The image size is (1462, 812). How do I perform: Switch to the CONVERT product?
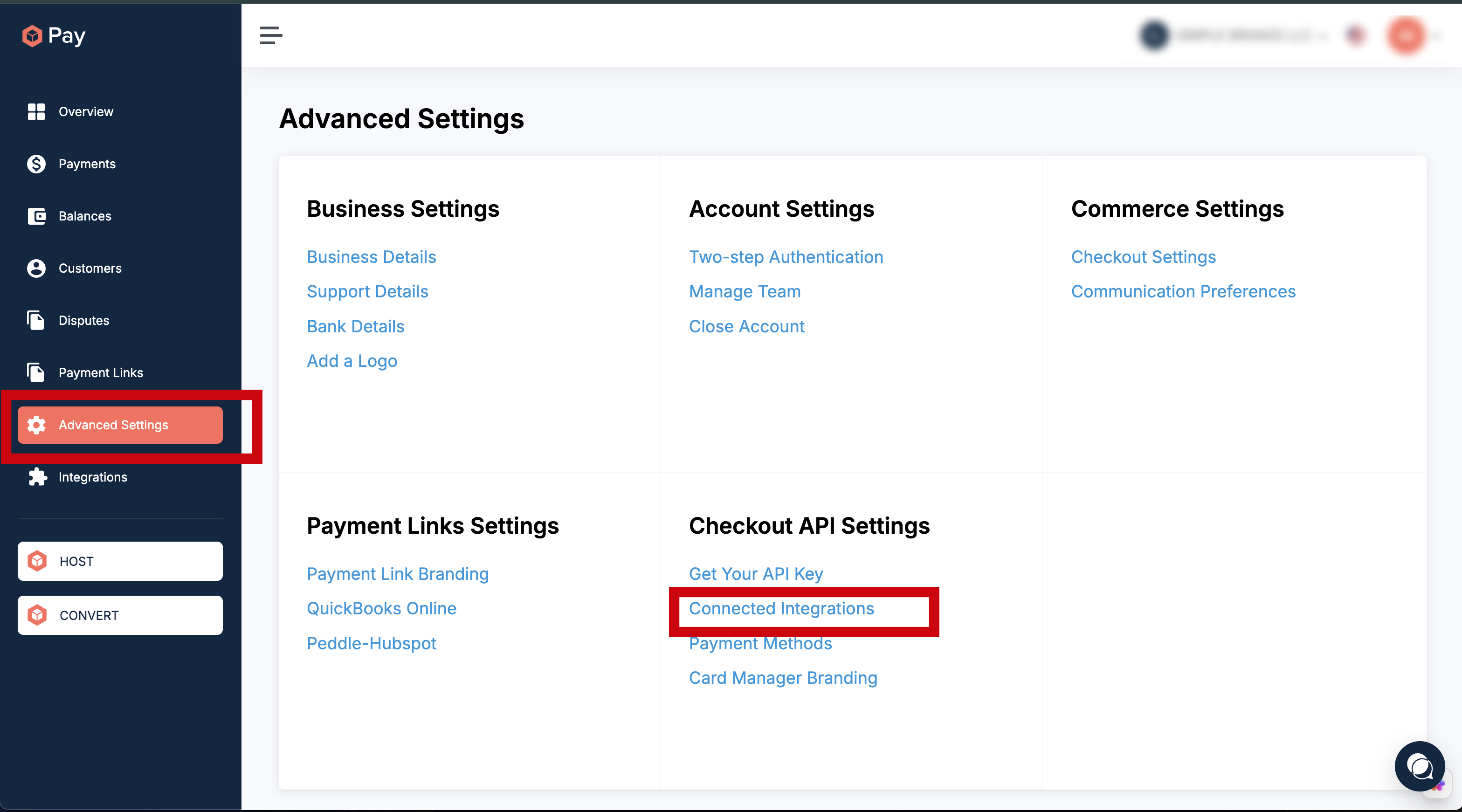pyautogui.click(x=120, y=615)
